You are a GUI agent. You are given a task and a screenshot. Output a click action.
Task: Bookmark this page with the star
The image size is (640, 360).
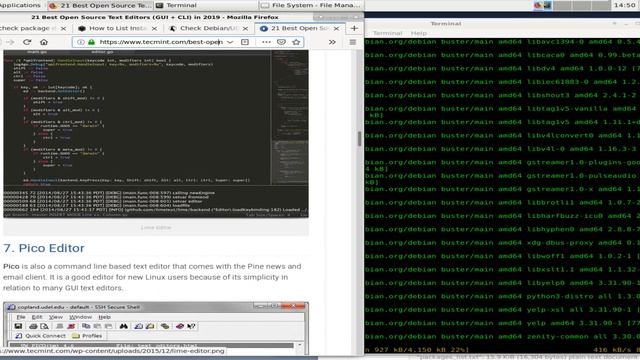tap(296, 42)
